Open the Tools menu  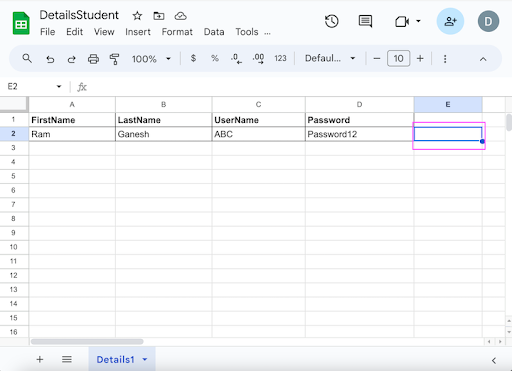(x=247, y=32)
